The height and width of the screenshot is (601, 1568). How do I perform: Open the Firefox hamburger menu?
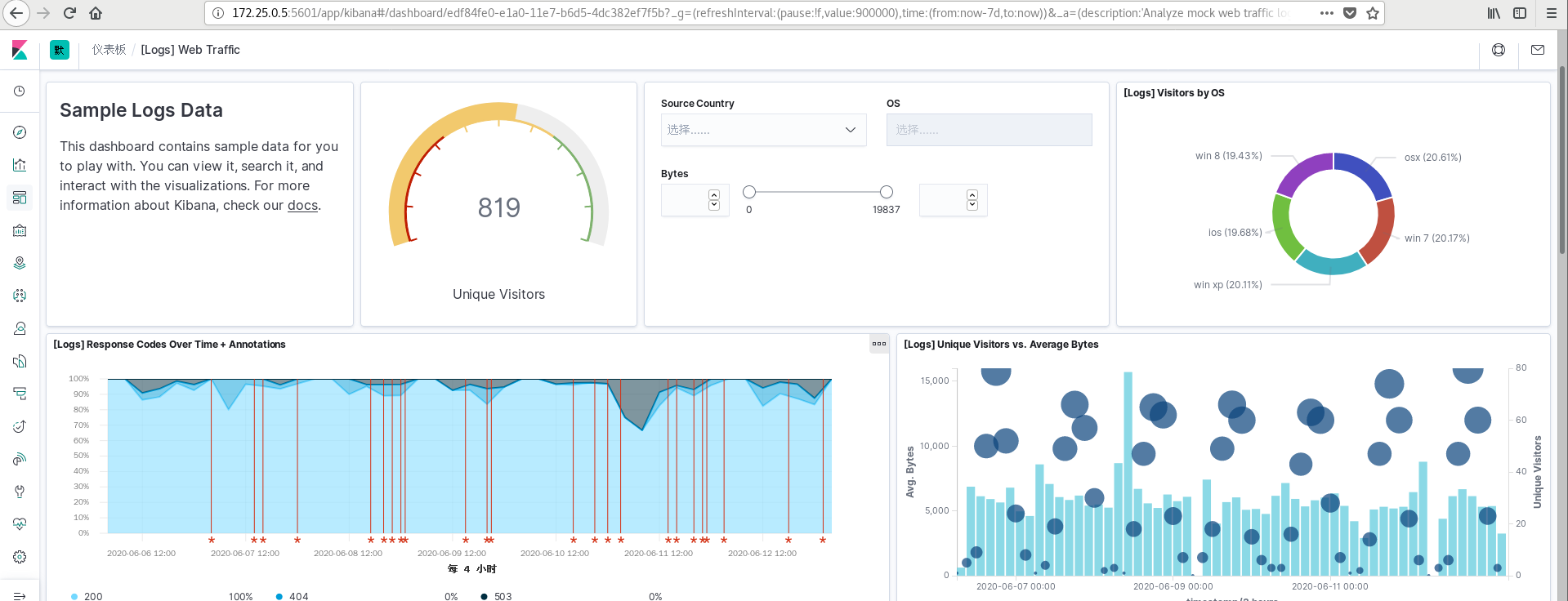pyautogui.click(x=1552, y=13)
